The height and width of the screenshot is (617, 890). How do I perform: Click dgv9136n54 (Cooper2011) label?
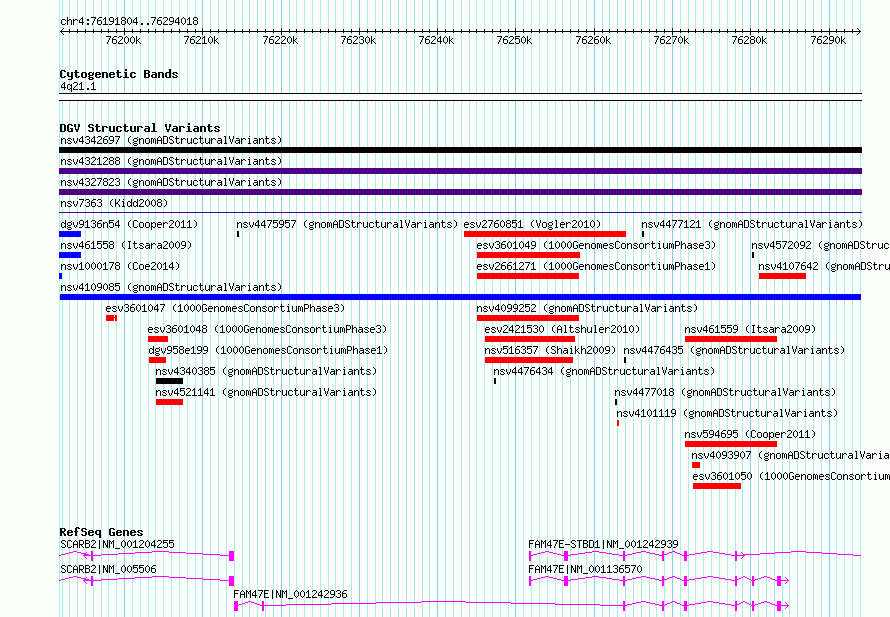tap(129, 224)
